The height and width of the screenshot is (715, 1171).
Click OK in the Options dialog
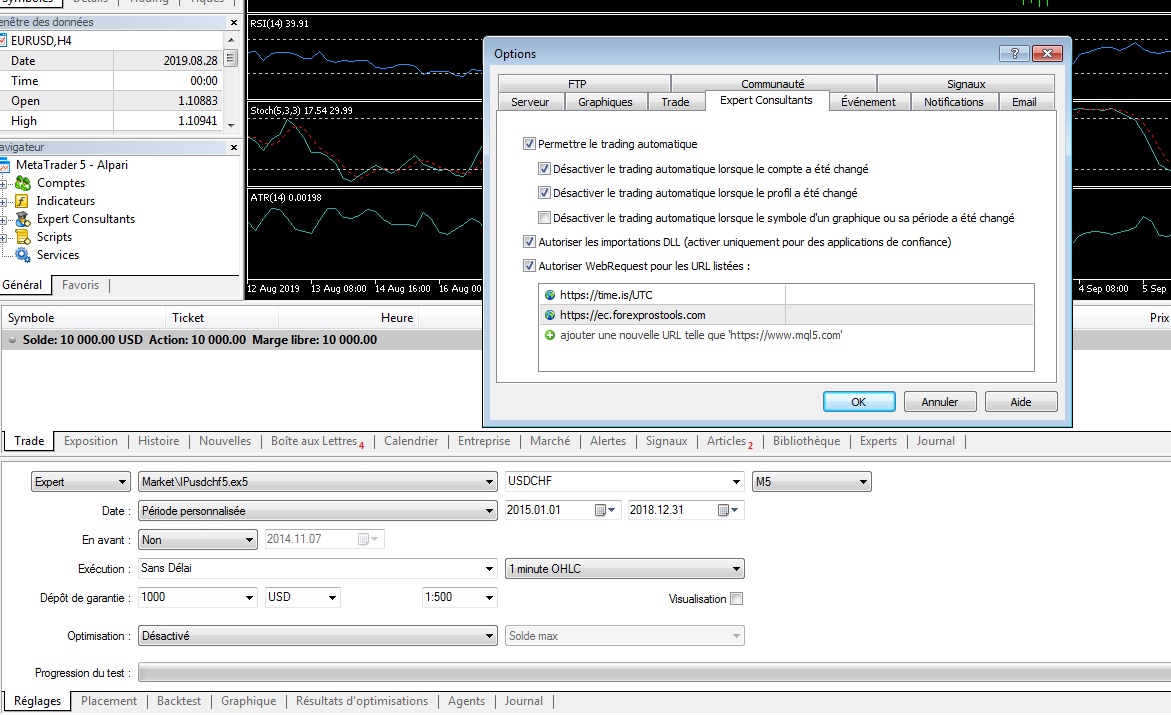coord(859,402)
